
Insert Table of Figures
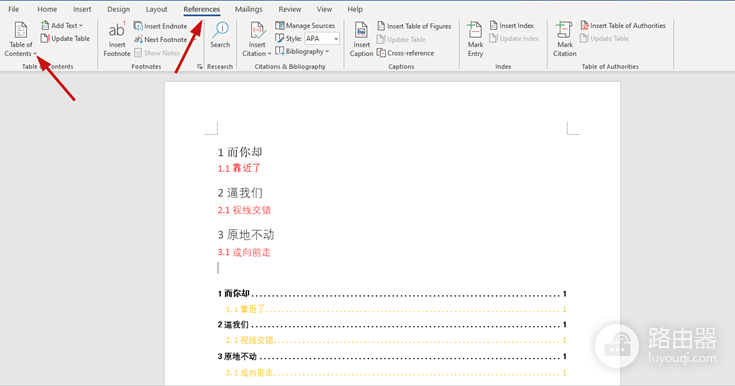coord(414,26)
